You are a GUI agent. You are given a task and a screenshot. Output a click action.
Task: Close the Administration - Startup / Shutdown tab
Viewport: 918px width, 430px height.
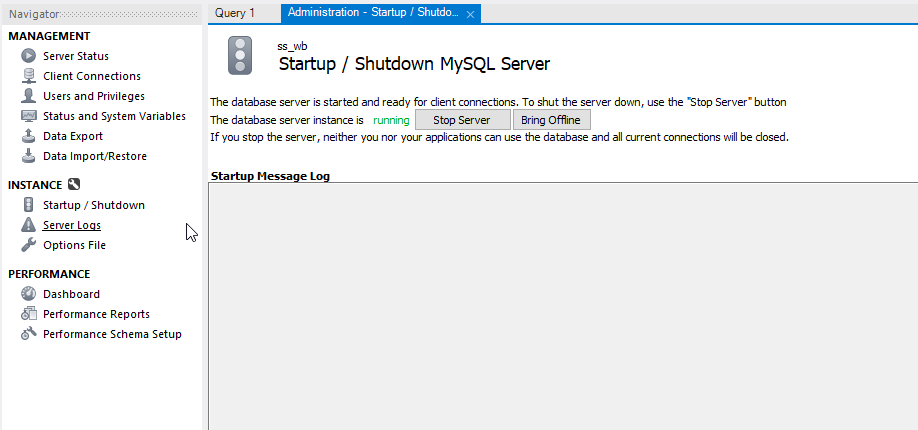coord(470,15)
